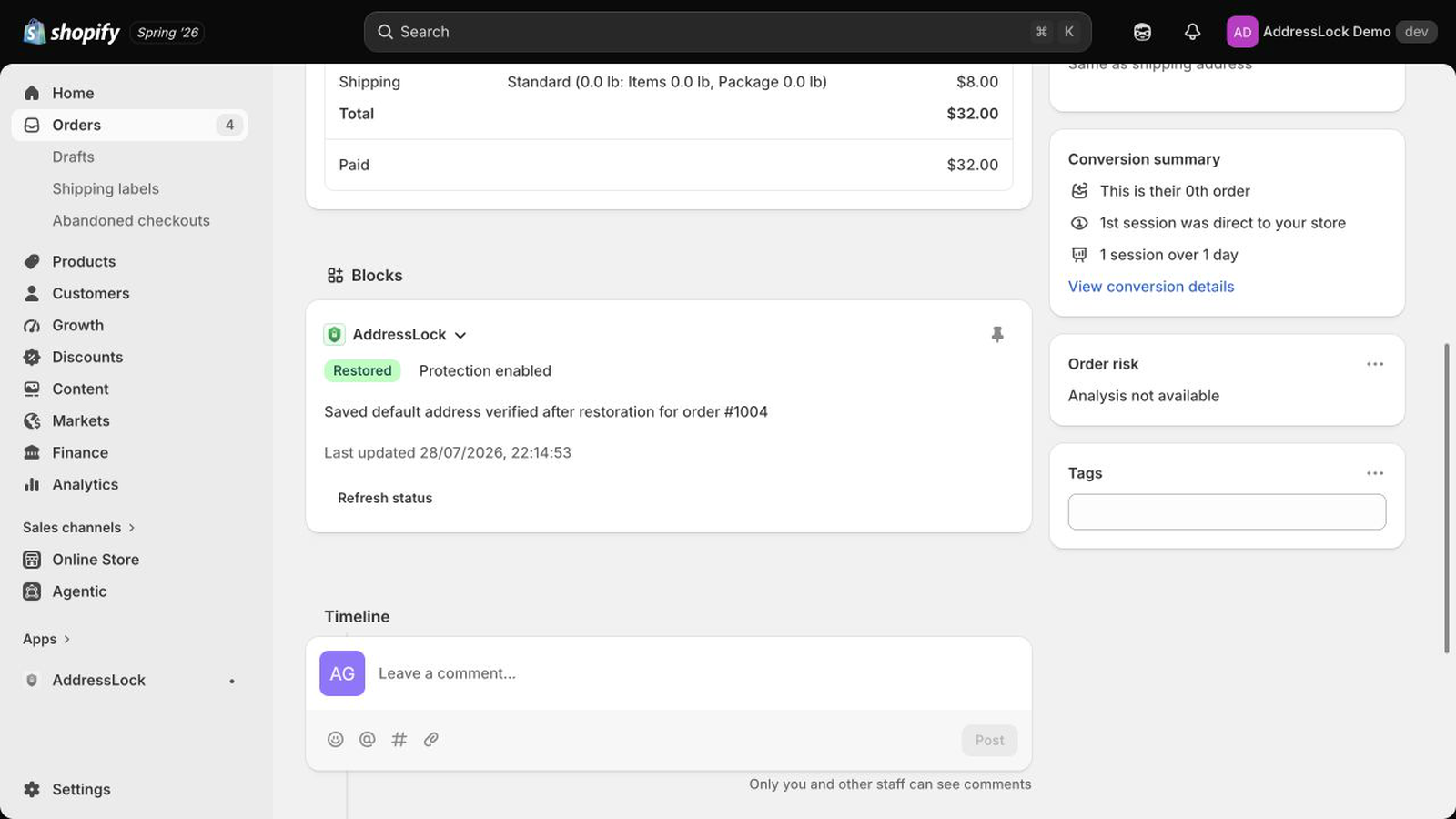The width and height of the screenshot is (1456, 819).
Task: Pin the AddressLock block
Action: tap(997, 334)
